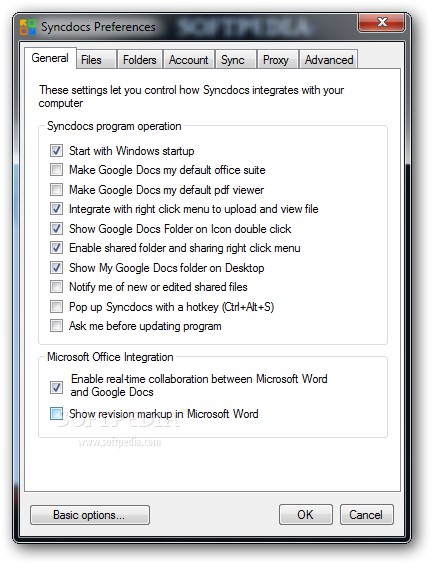This screenshot has width=432, height=564.
Task: Enable the Ctrl+Alt+S hotkey popup option
Action: pos(56,306)
